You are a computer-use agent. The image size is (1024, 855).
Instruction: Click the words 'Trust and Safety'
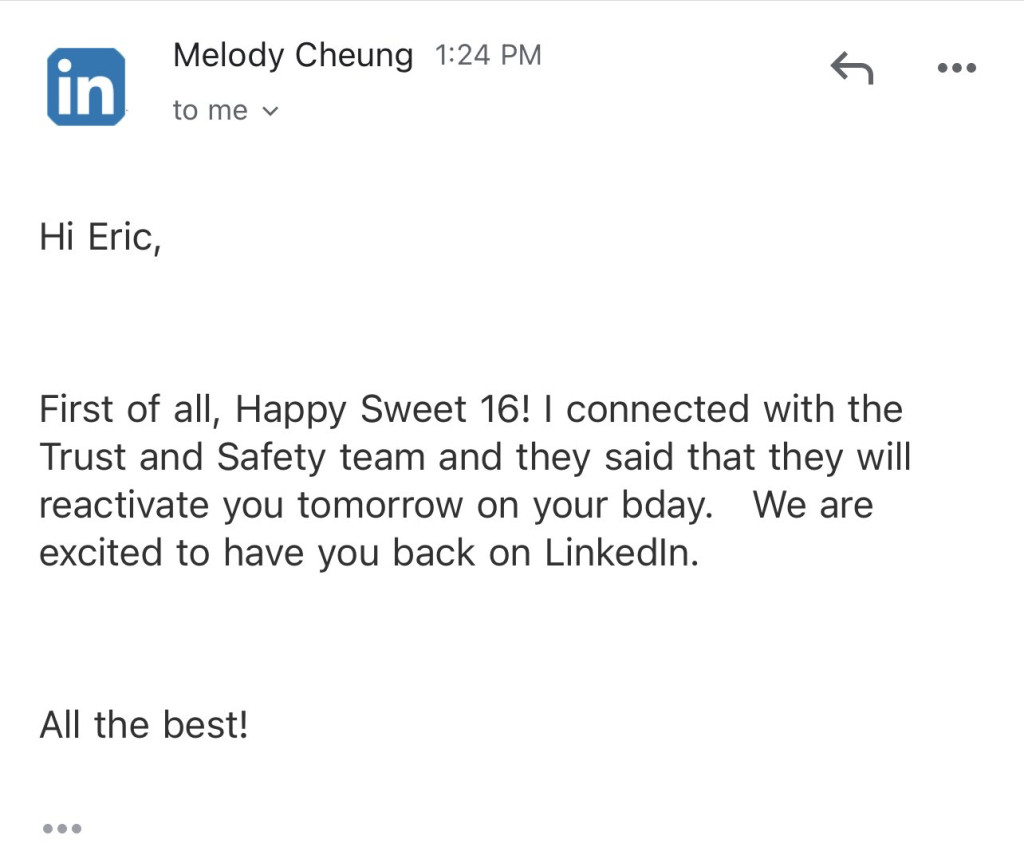(175, 457)
